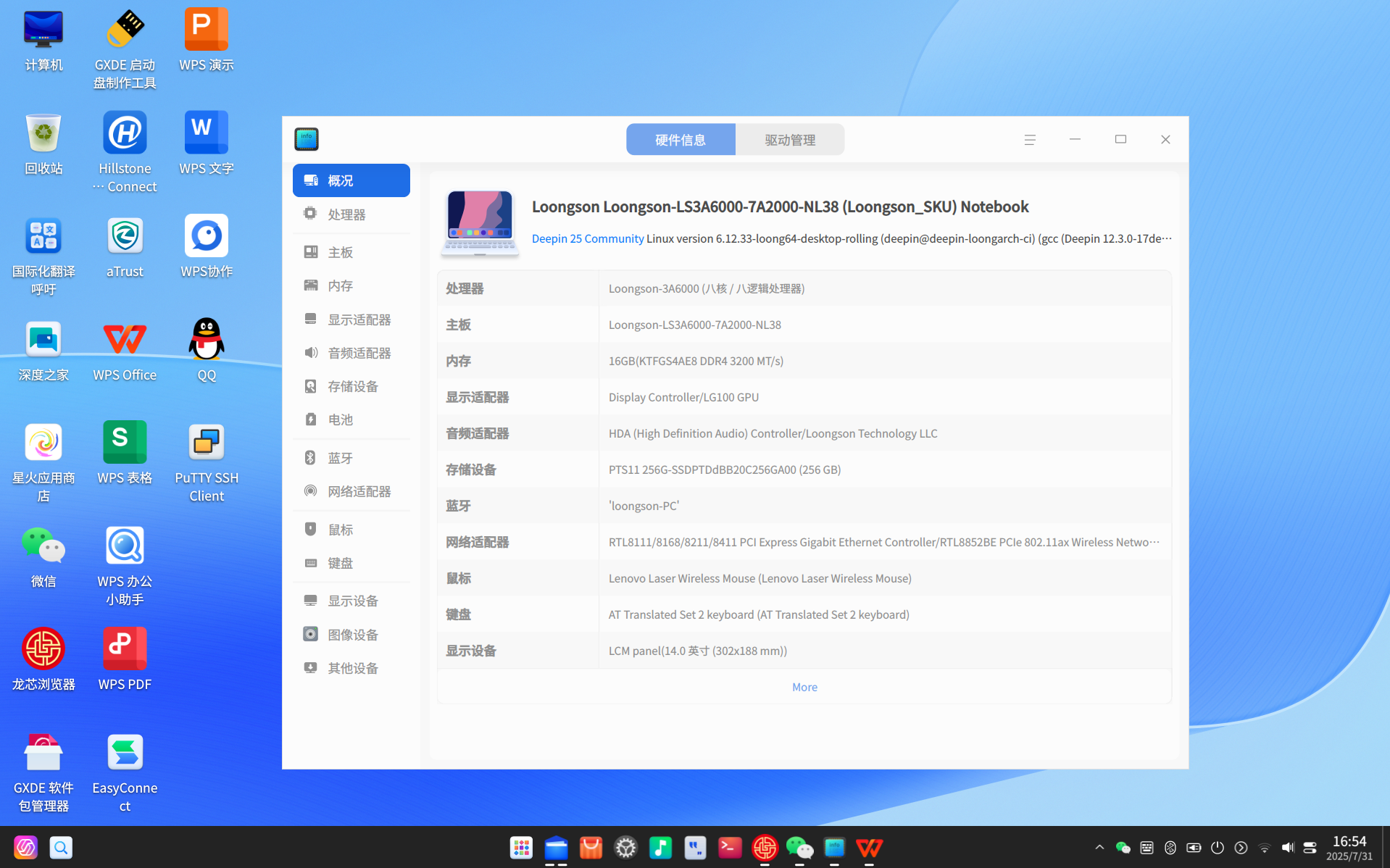This screenshot has width=1390, height=868.
Task: Open 网络适配器 in the sidebar
Action: click(x=351, y=491)
